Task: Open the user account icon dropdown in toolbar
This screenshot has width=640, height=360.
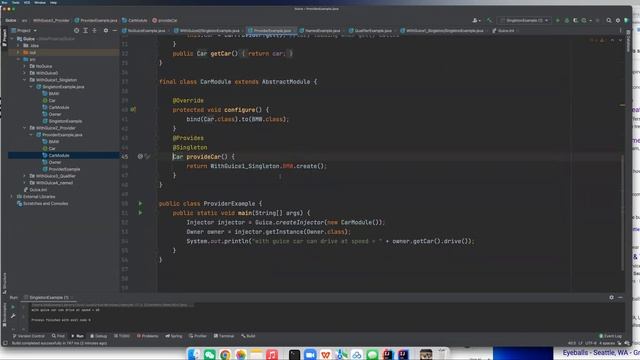Action: click(476, 20)
